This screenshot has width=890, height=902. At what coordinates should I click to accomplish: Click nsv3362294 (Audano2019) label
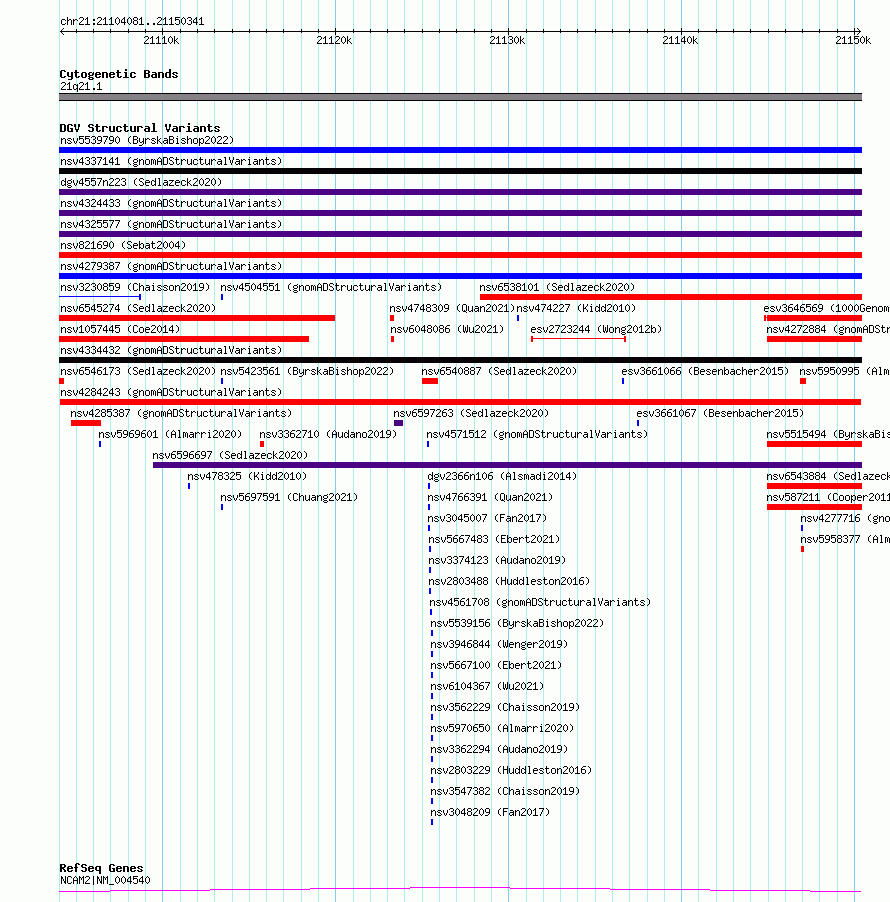click(x=499, y=750)
